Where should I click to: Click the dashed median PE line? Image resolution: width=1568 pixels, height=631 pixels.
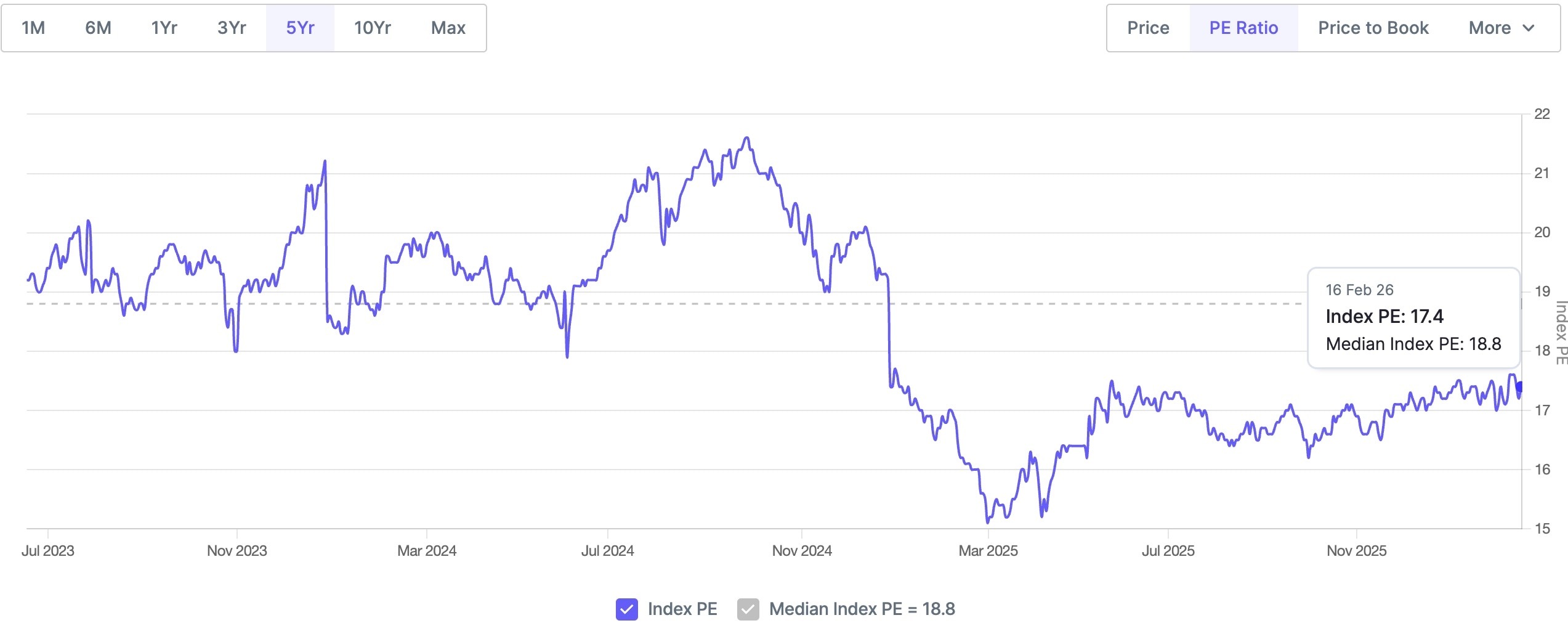[616, 304]
